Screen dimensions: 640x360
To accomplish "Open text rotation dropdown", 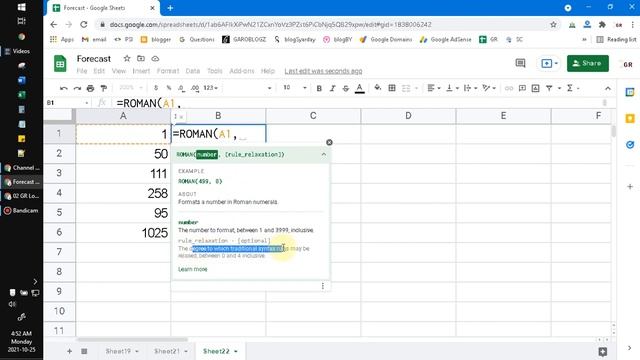I will coord(489,88).
